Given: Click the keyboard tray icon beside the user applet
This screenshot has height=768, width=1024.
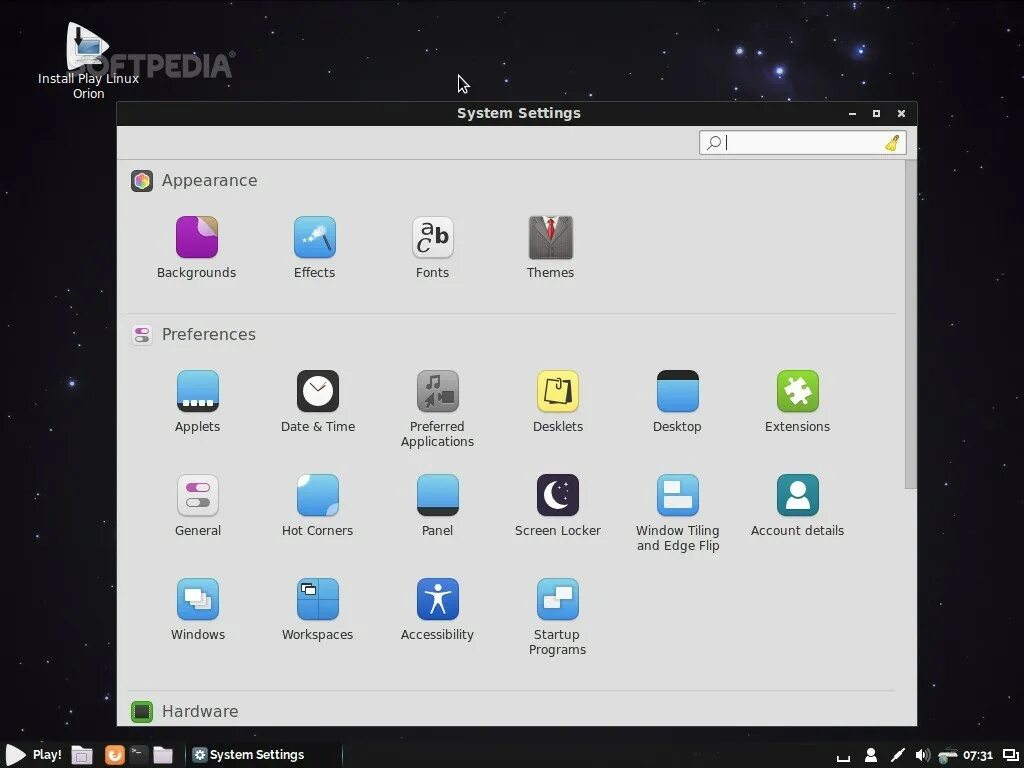Looking at the screenshot, I should 843,758.
